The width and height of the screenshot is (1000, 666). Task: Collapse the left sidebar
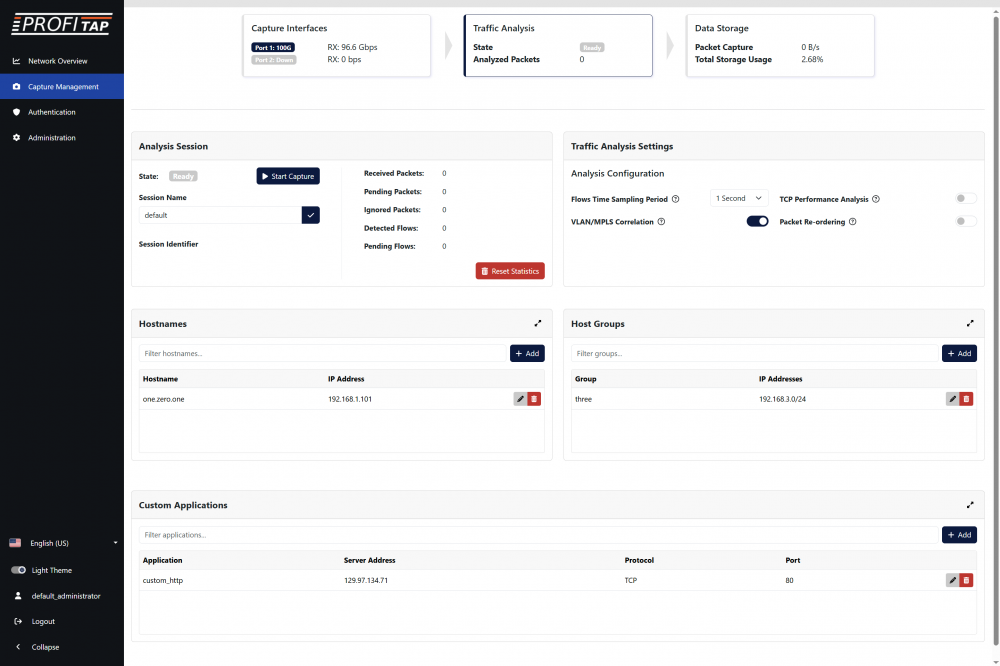click(x=44, y=647)
